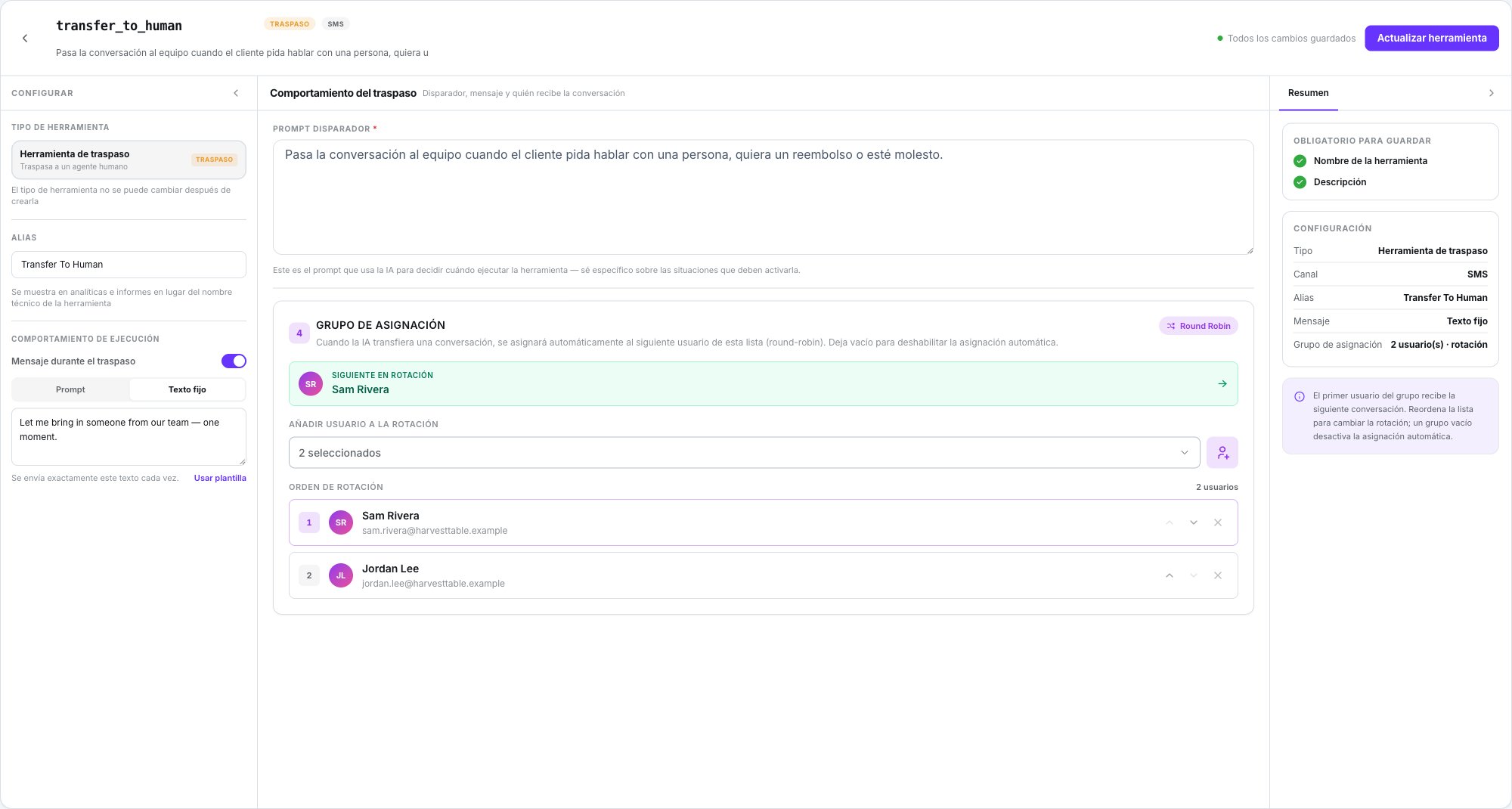Click the 2 usuario(s) · rotación value
The image size is (1512, 809).
tap(1439, 345)
